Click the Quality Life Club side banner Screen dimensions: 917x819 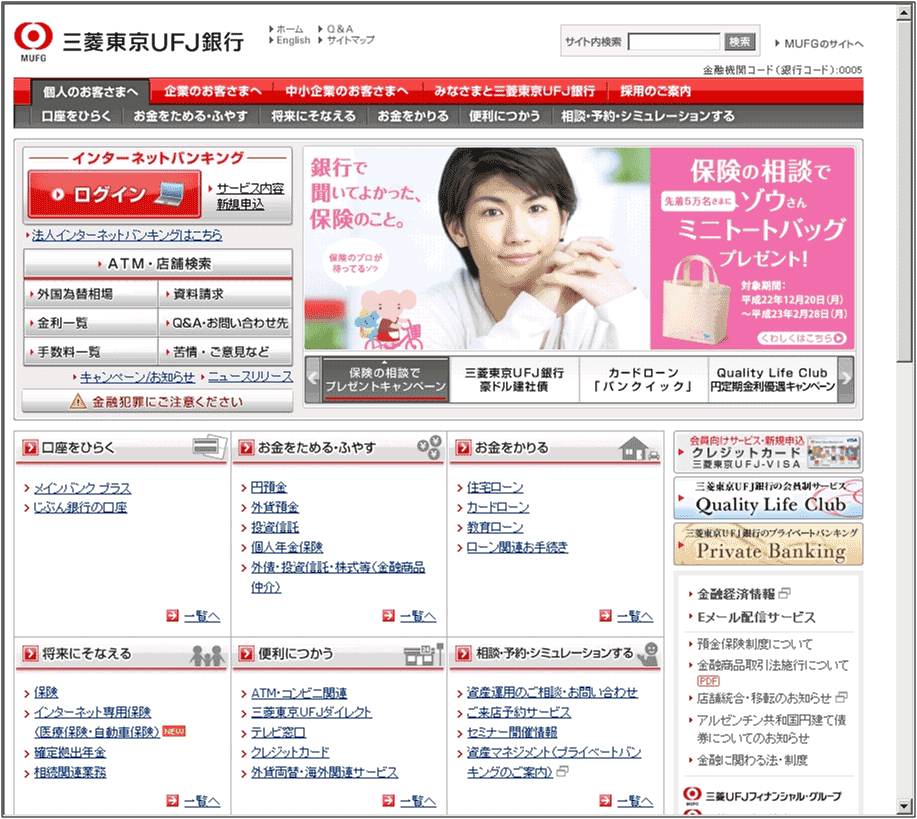pos(768,498)
